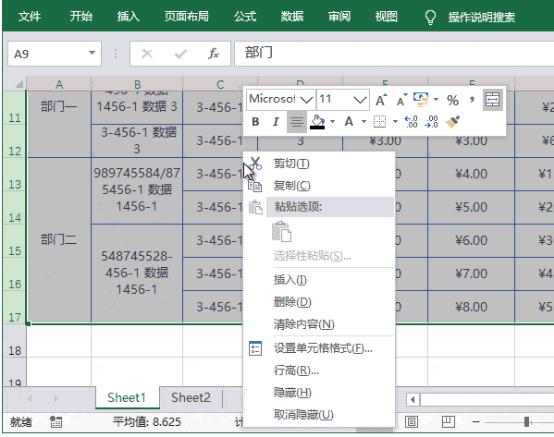
Task: Click the cancel X in formula bar
Action: tap(147, 54)
